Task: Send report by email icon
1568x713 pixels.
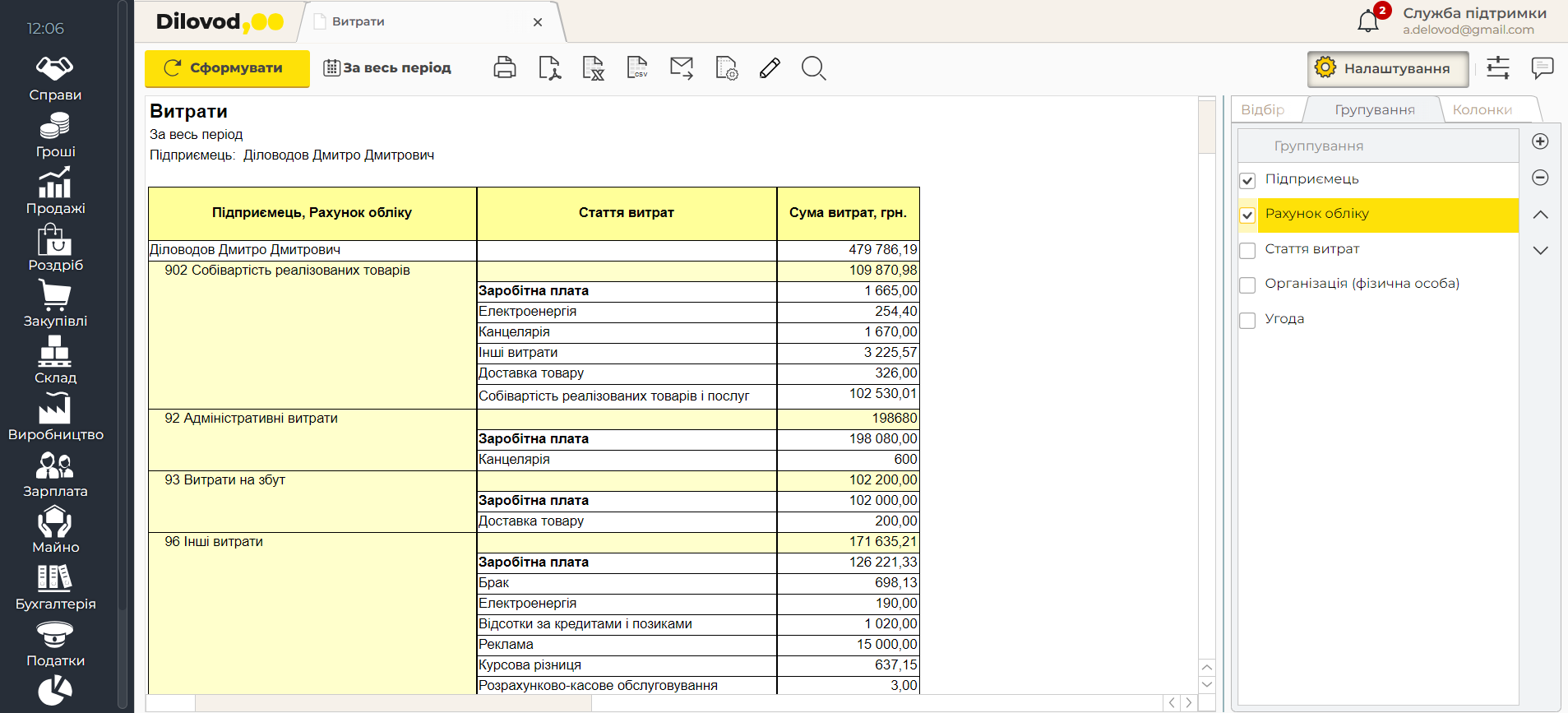Action: point(682,68)
